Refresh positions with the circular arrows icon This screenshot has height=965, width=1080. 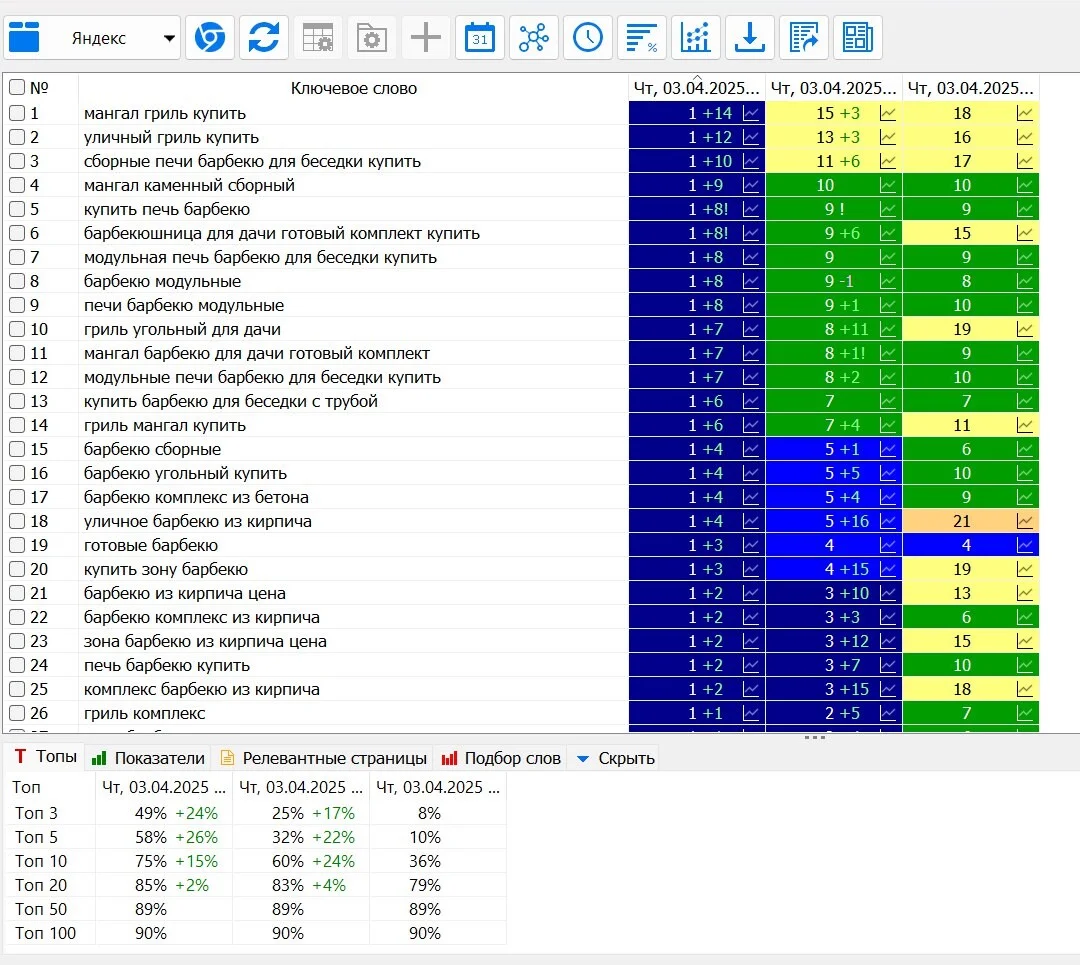tap(264, 37)
